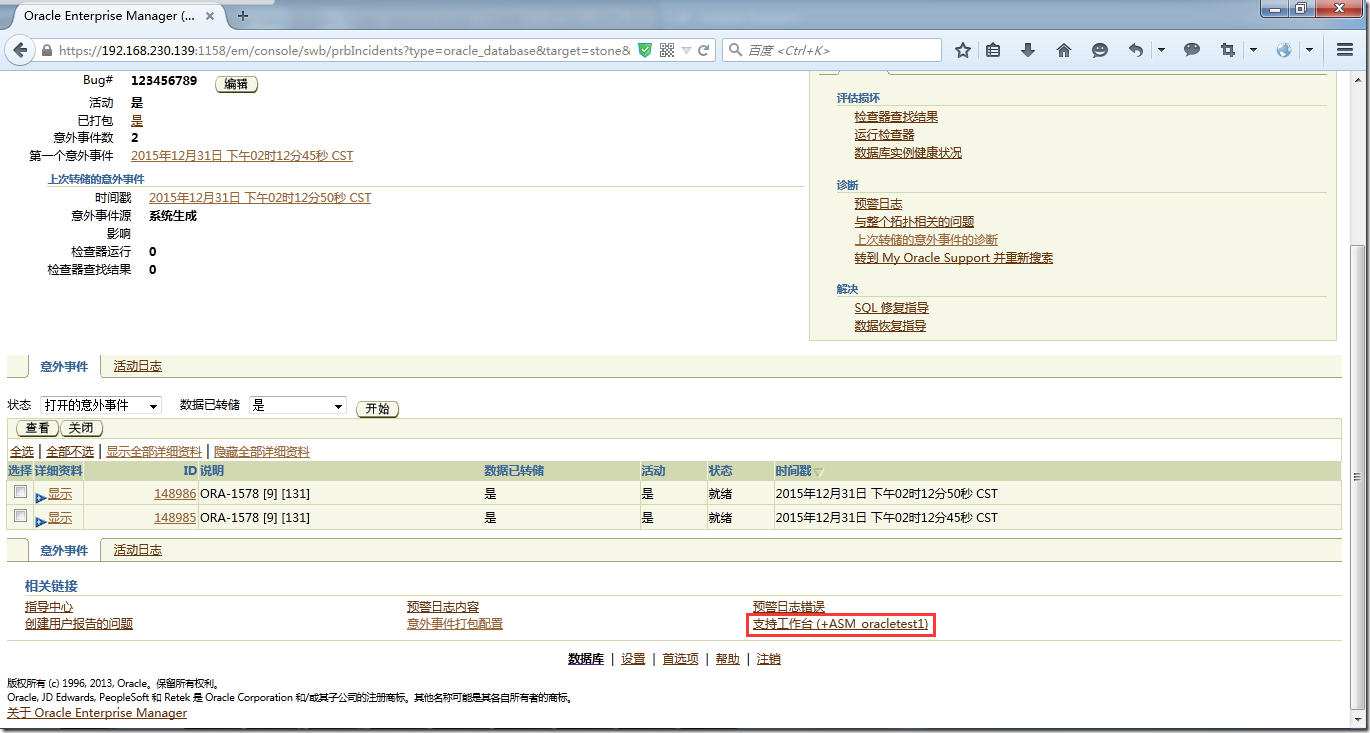Open dropdown arrow next to globe icon

coord(1310,50)
